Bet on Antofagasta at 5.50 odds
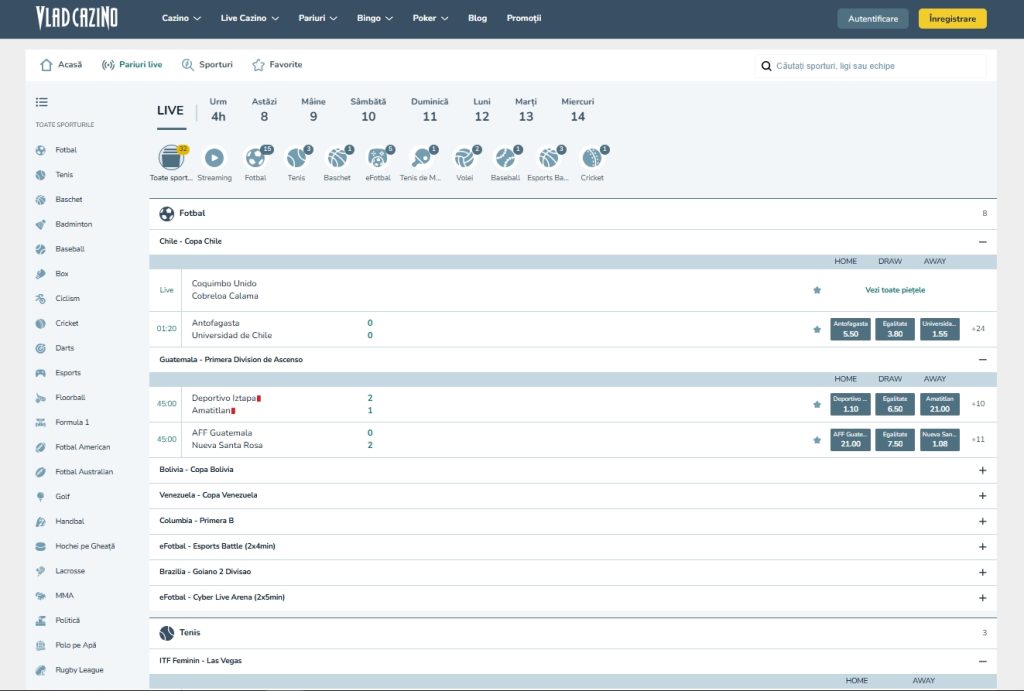 850,329
